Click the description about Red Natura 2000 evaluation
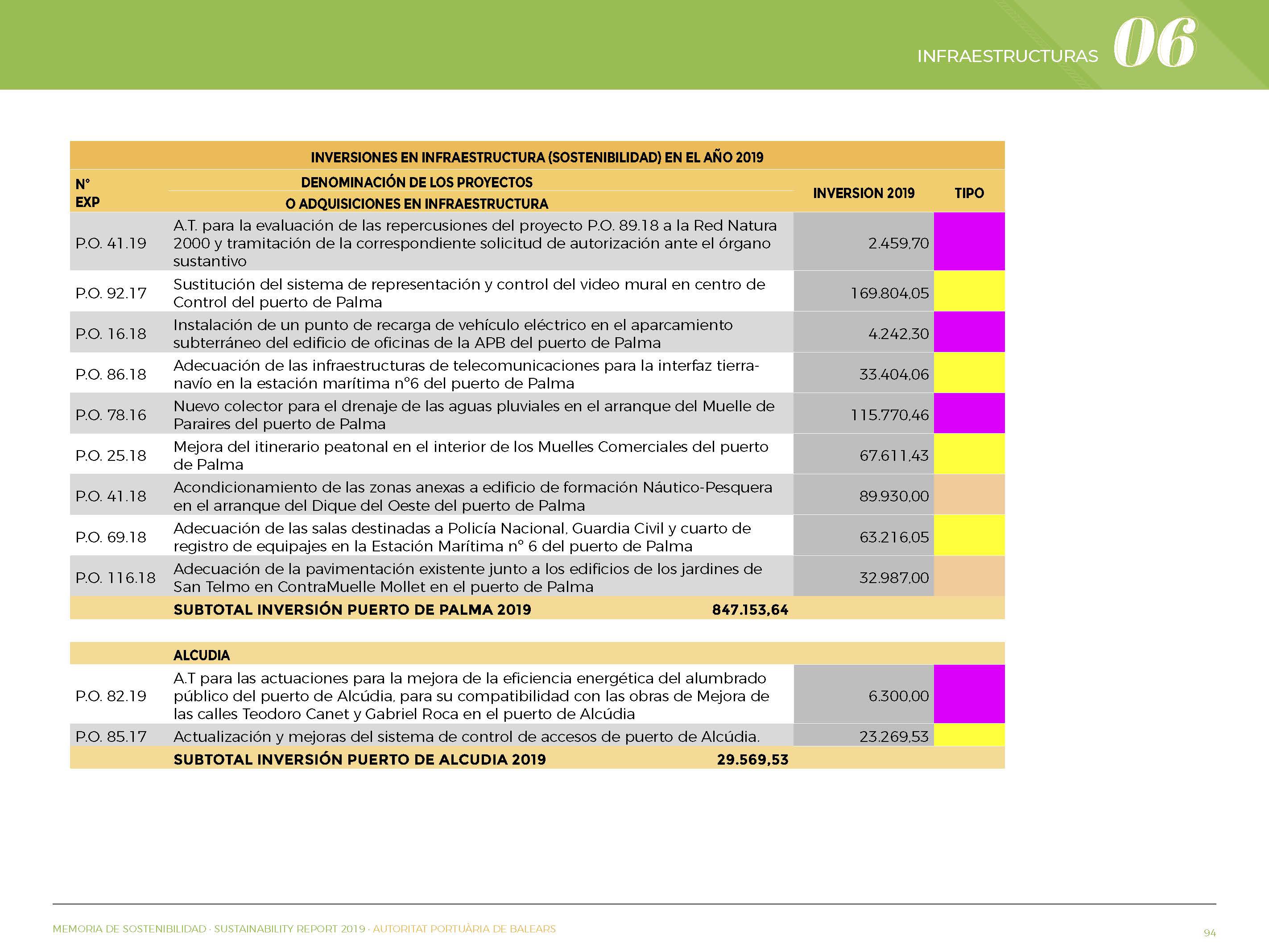Screen dimensions: 1269x952 (x=475, y=243)
